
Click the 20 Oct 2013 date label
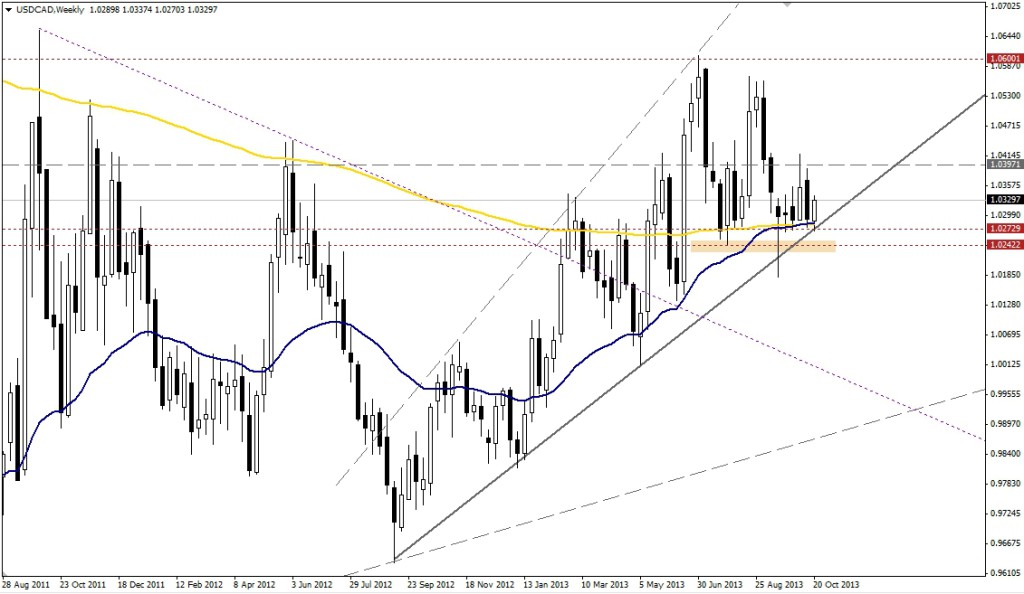tap(836, 584)
